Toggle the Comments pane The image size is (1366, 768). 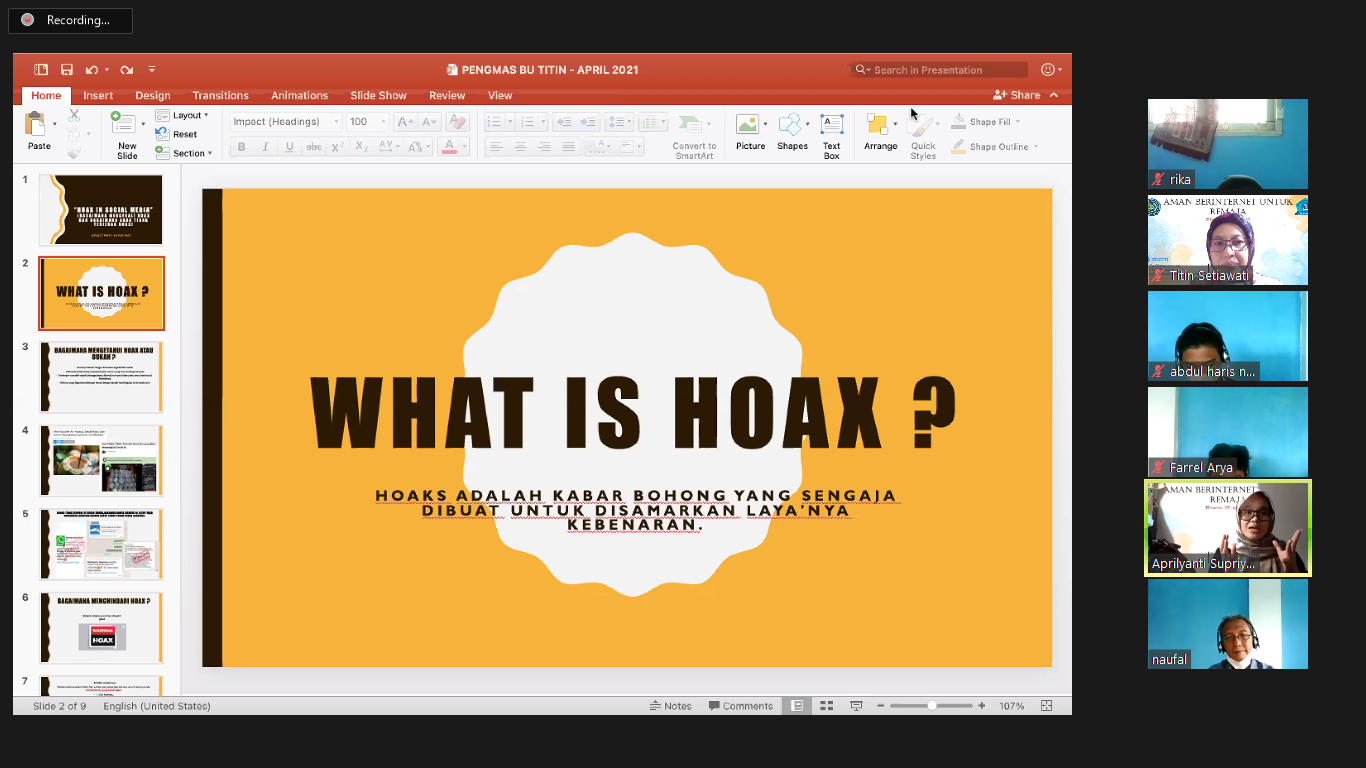(x=741, y=706)
